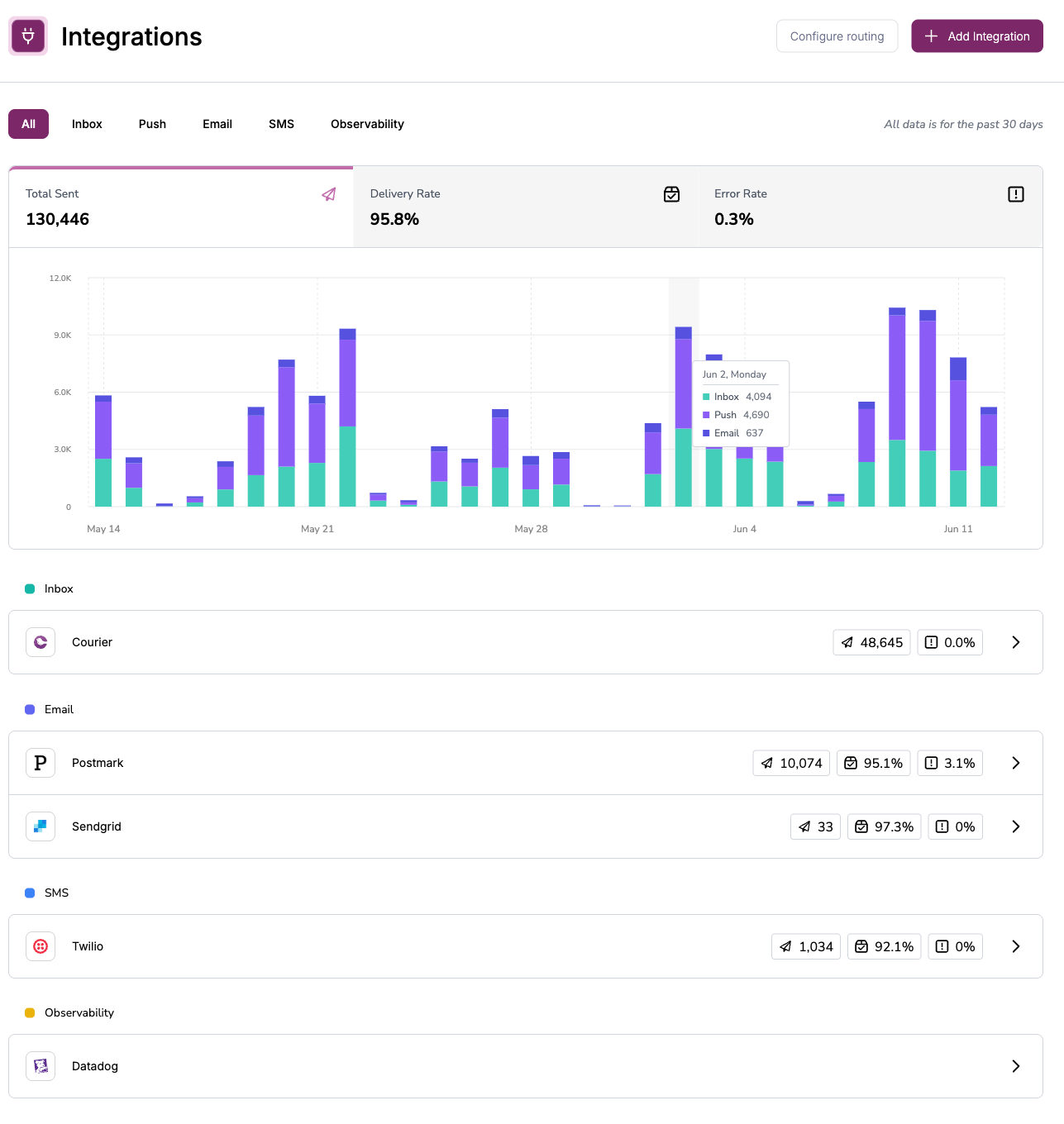Expand the Twilio integration row
Screen dimensions: 1064x1124
tap(1016, 946)
